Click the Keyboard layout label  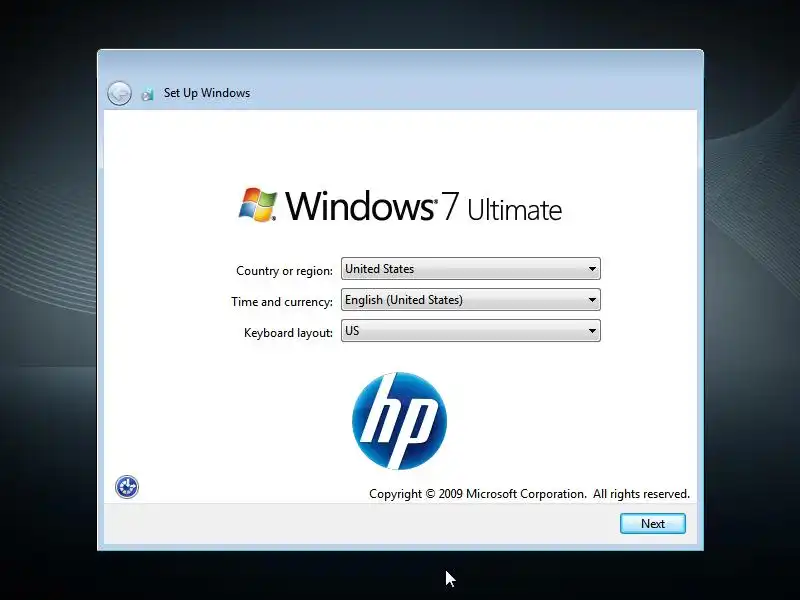(288, 333)
